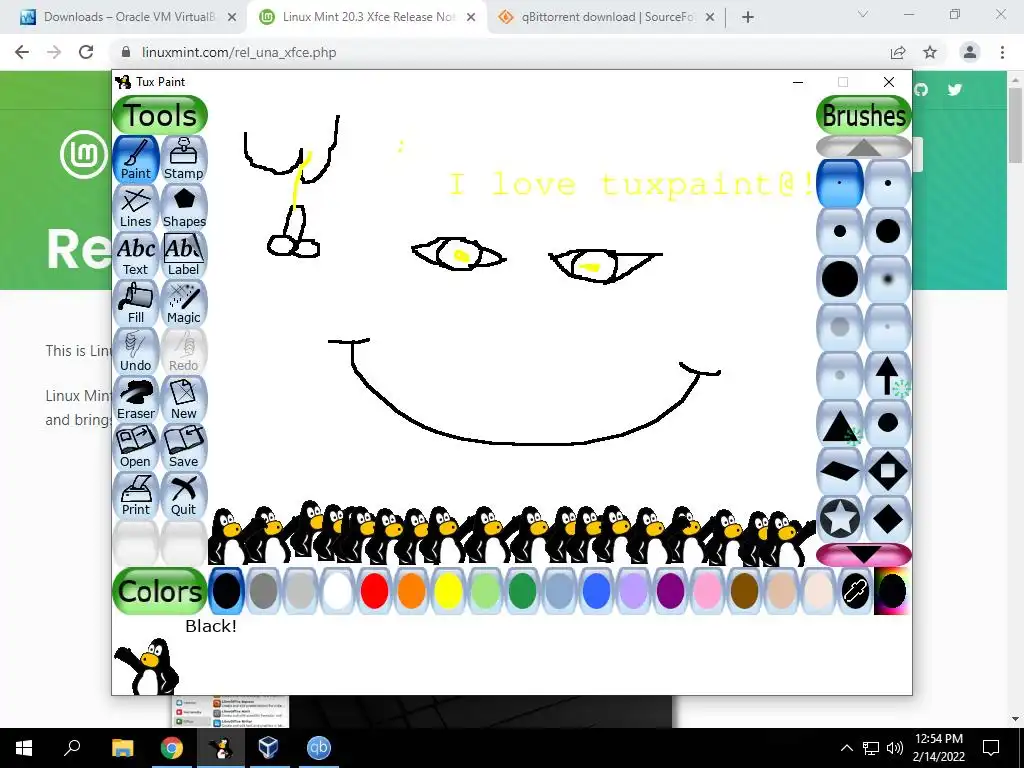Choose the red color swatch
Screen dimensions: 1024x768
[x=375, y=591]
